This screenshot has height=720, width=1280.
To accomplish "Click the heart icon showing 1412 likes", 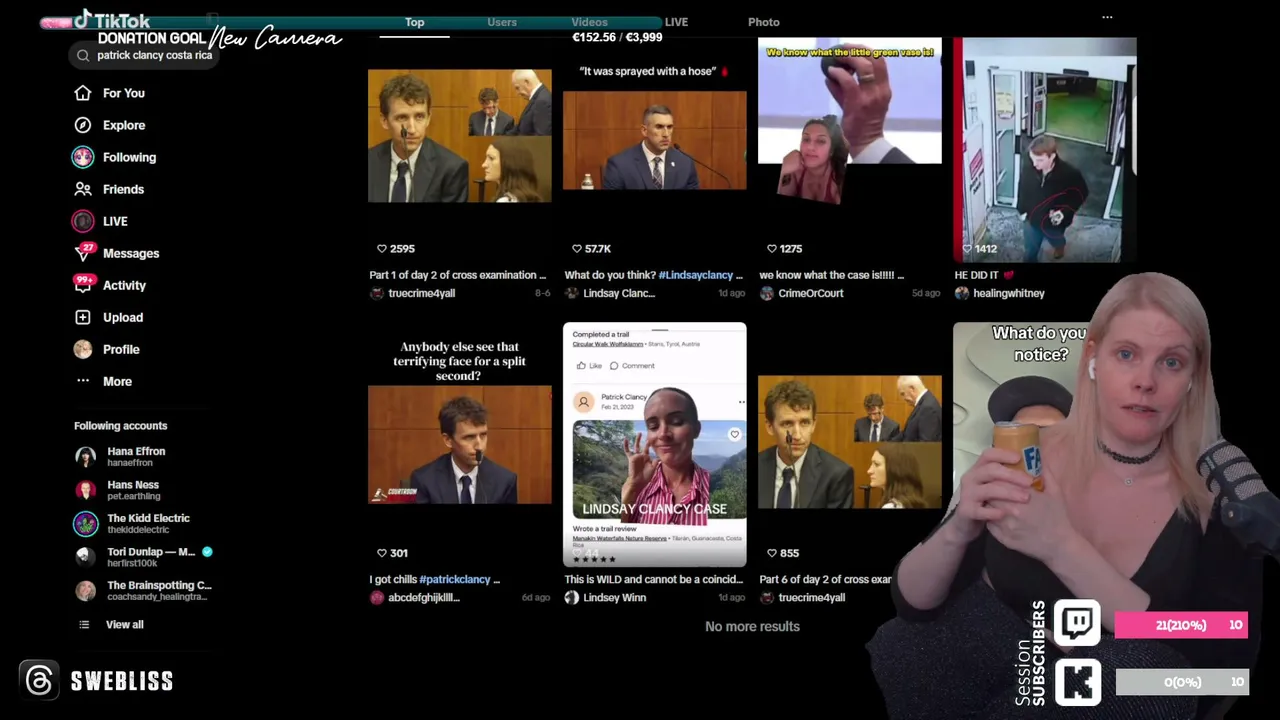I will point(966,248).
